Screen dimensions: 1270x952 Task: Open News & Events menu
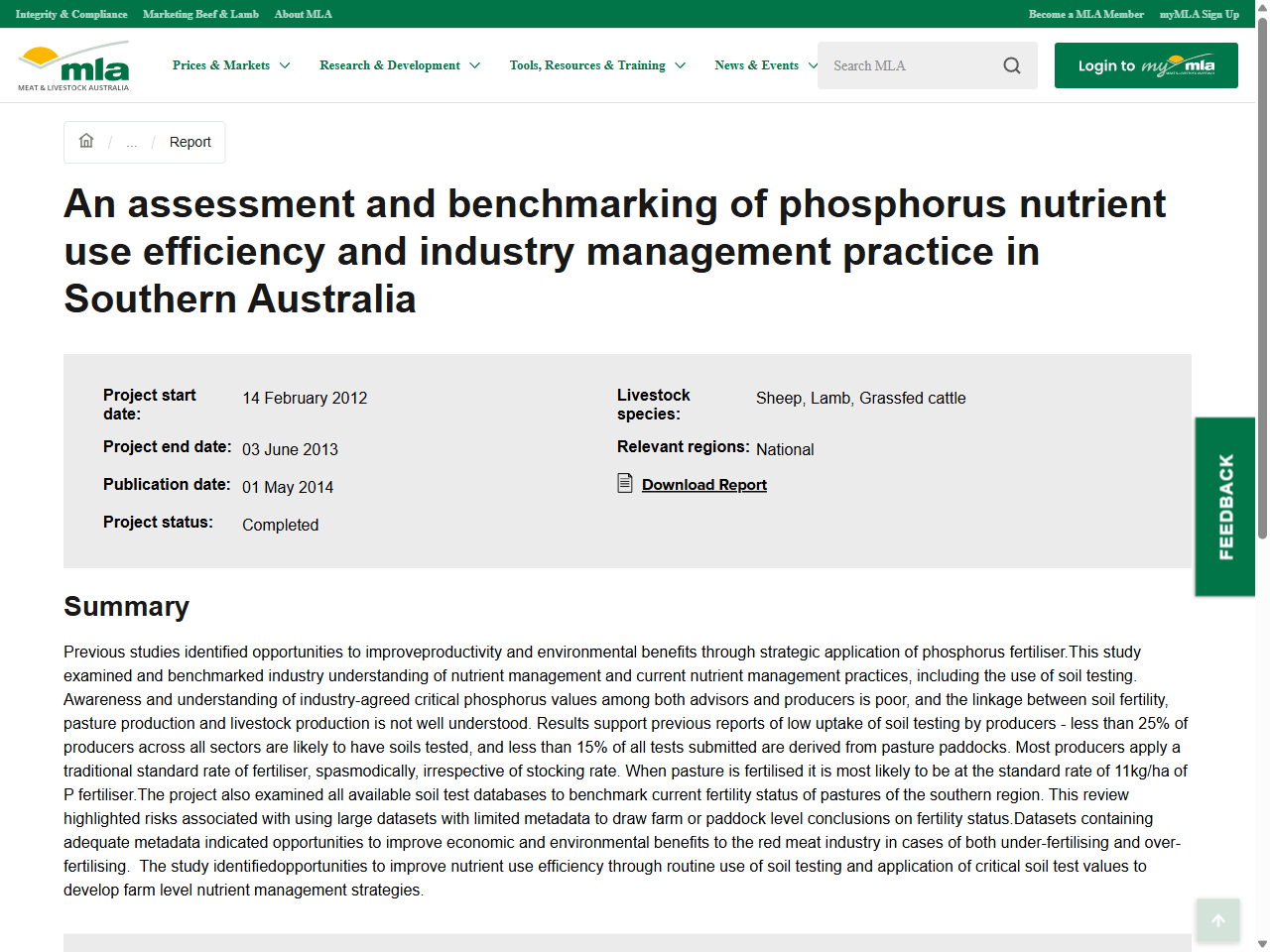756,65
